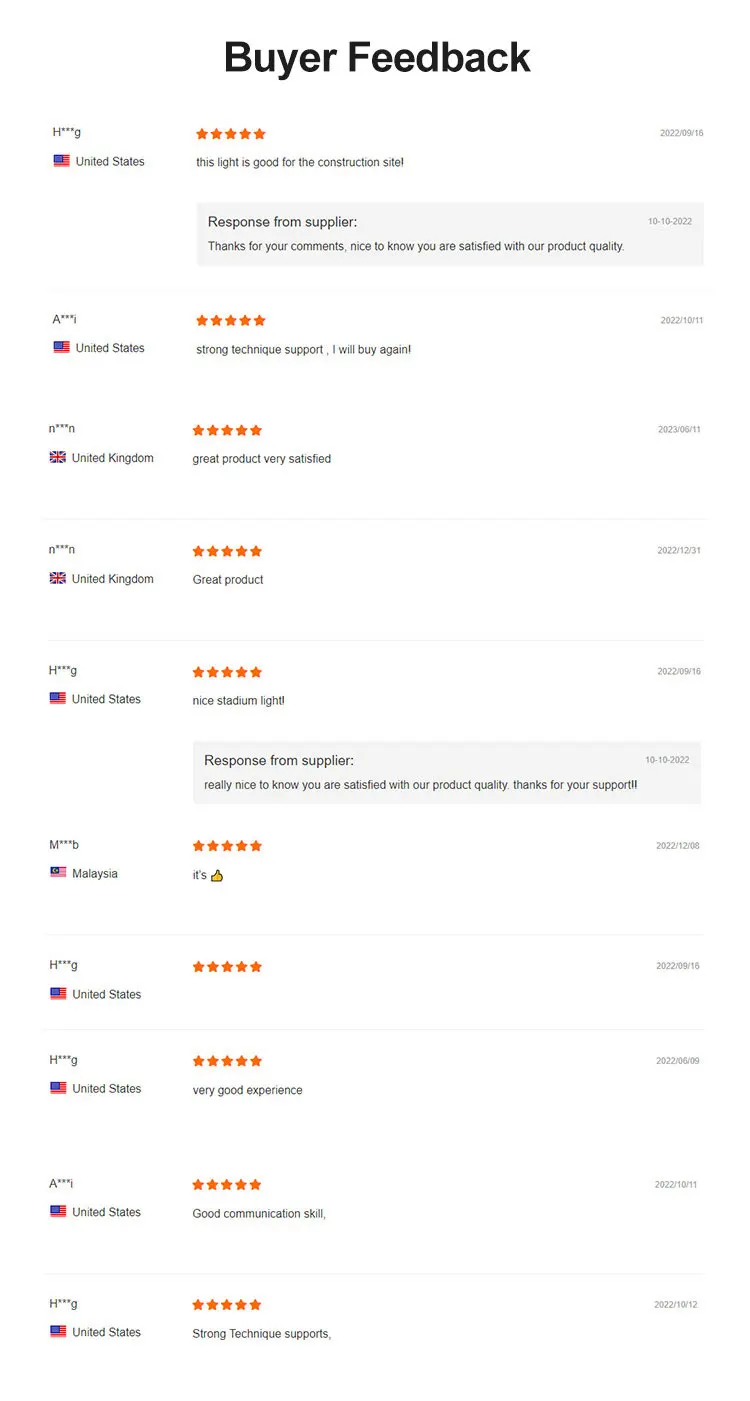
Task: Click the United Kingdom flag beside the "Great product" review
Action: [x=58, y=579]
